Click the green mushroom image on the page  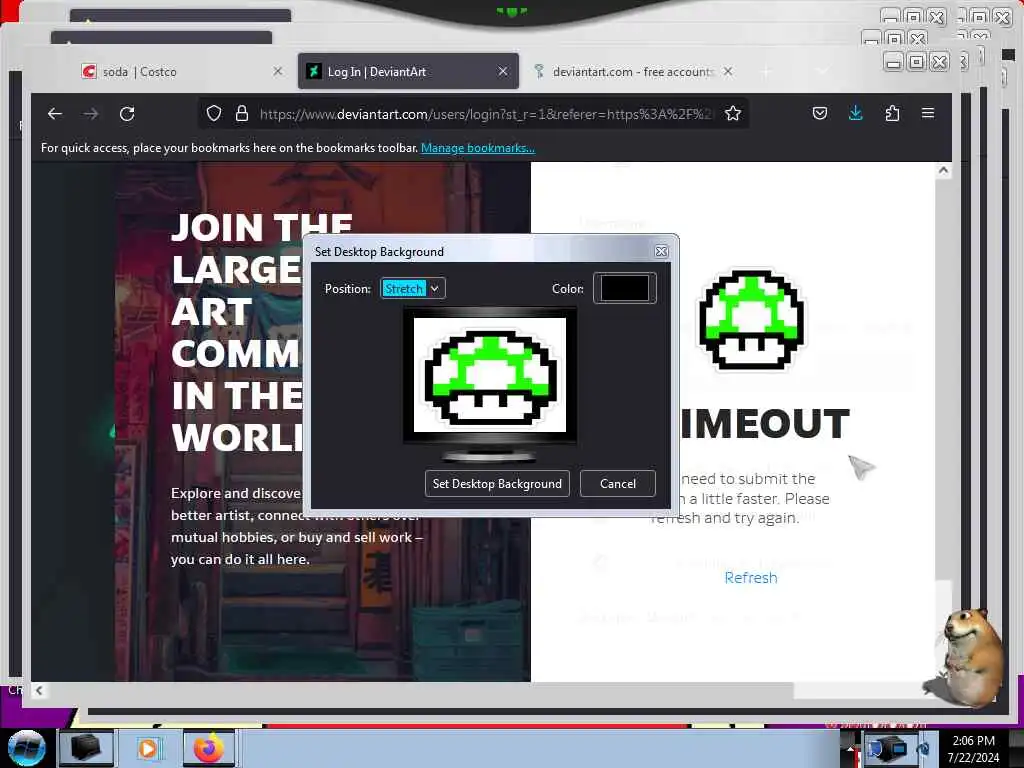click(751, 320)
